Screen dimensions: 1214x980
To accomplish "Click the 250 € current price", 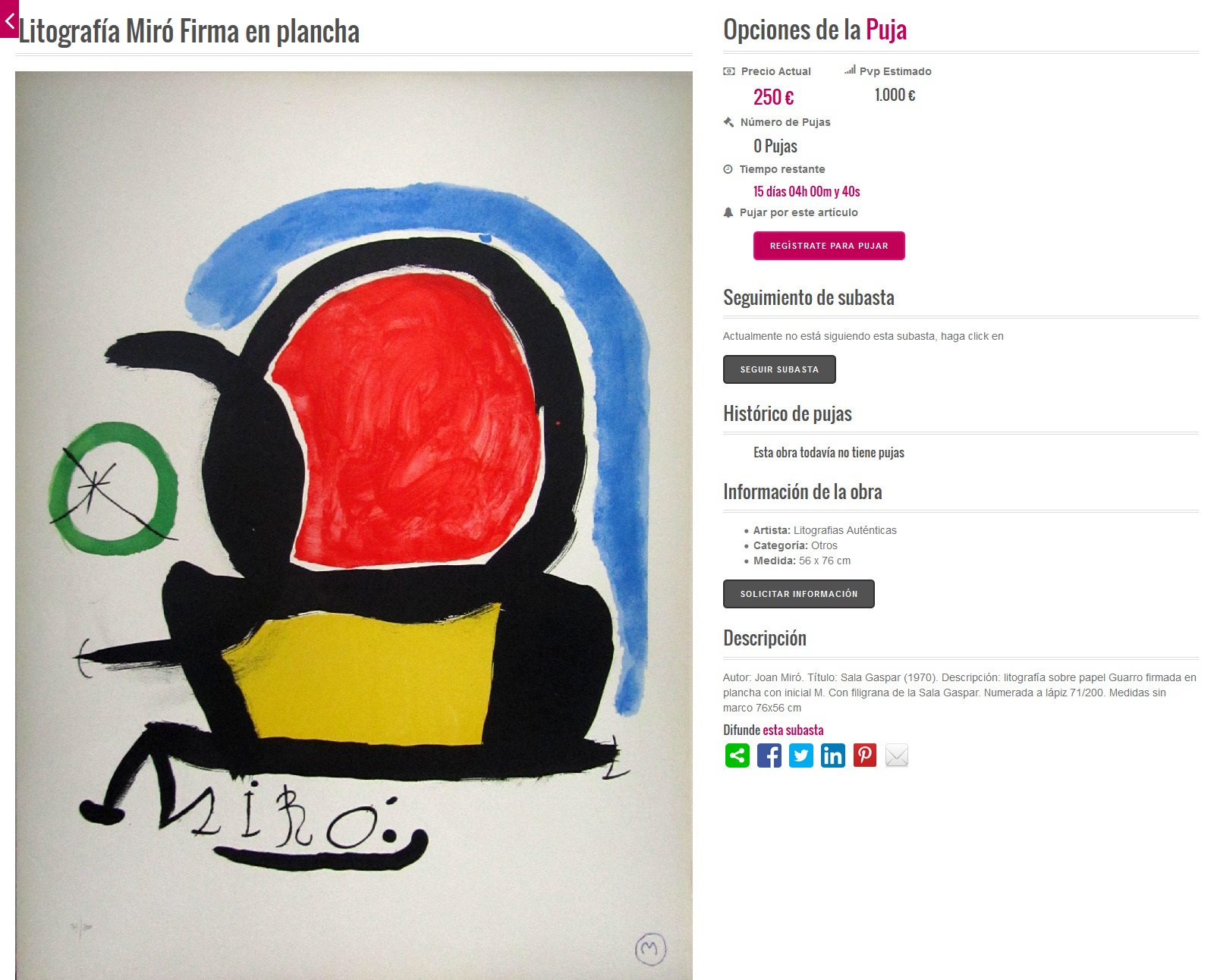I will click(x=773, y=97).
